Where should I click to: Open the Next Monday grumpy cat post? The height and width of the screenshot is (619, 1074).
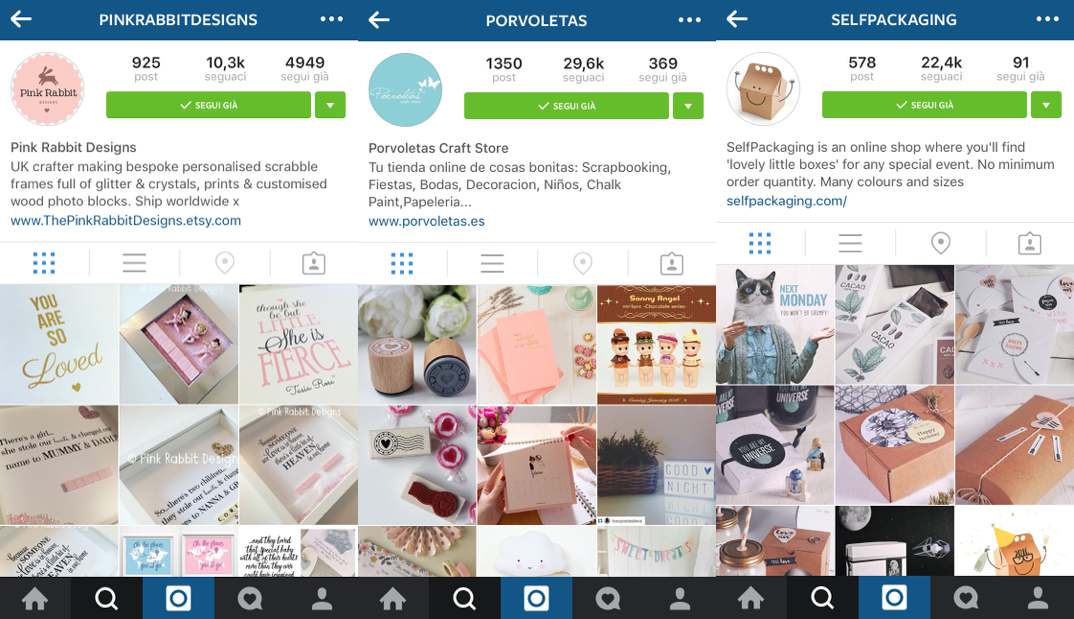coord(775,325)
